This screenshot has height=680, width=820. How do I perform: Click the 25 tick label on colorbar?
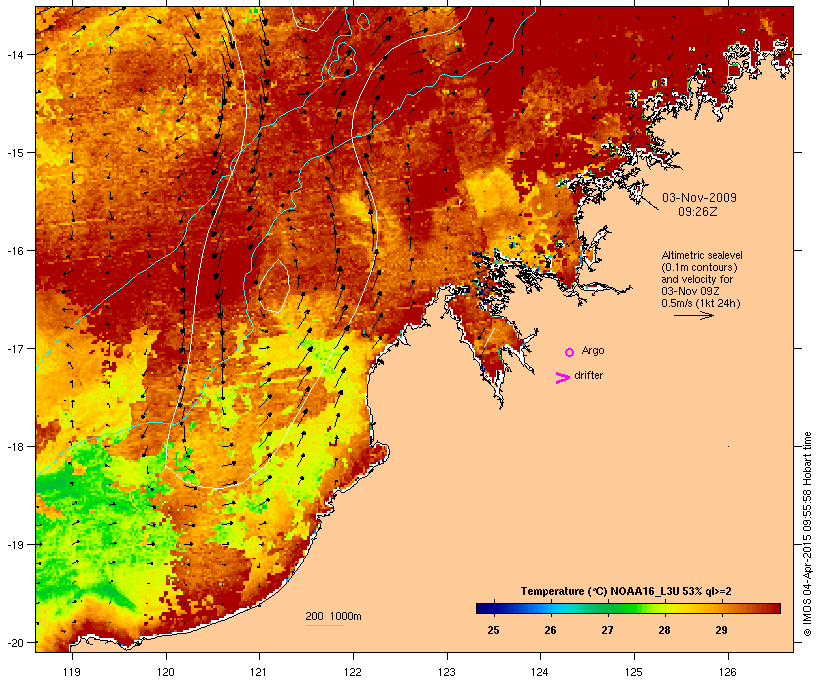click(x=493, y=630)
